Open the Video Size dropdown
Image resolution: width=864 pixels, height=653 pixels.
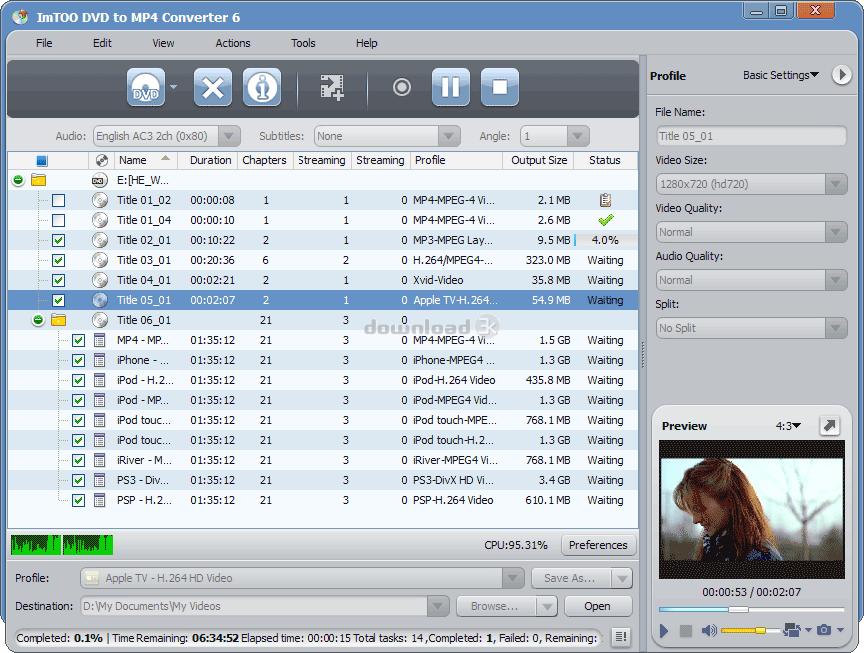tap(835, 184)
